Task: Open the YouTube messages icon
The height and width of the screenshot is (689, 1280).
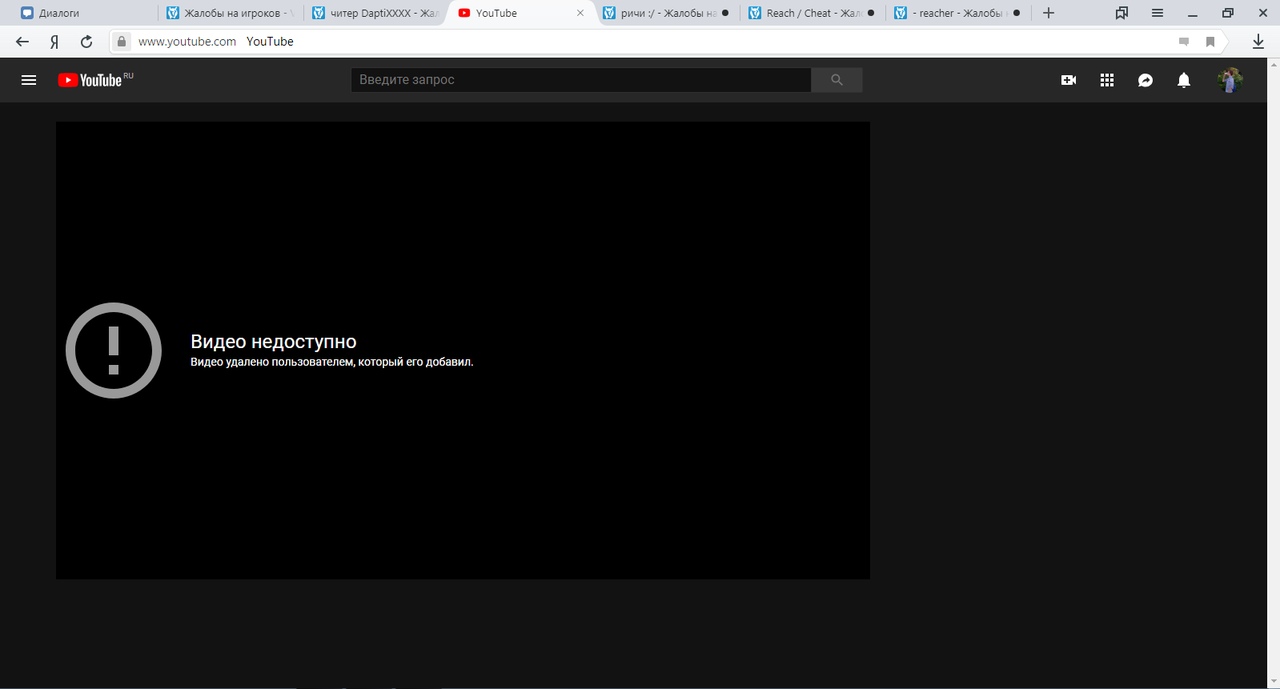Action: [x=1146, y=80]
